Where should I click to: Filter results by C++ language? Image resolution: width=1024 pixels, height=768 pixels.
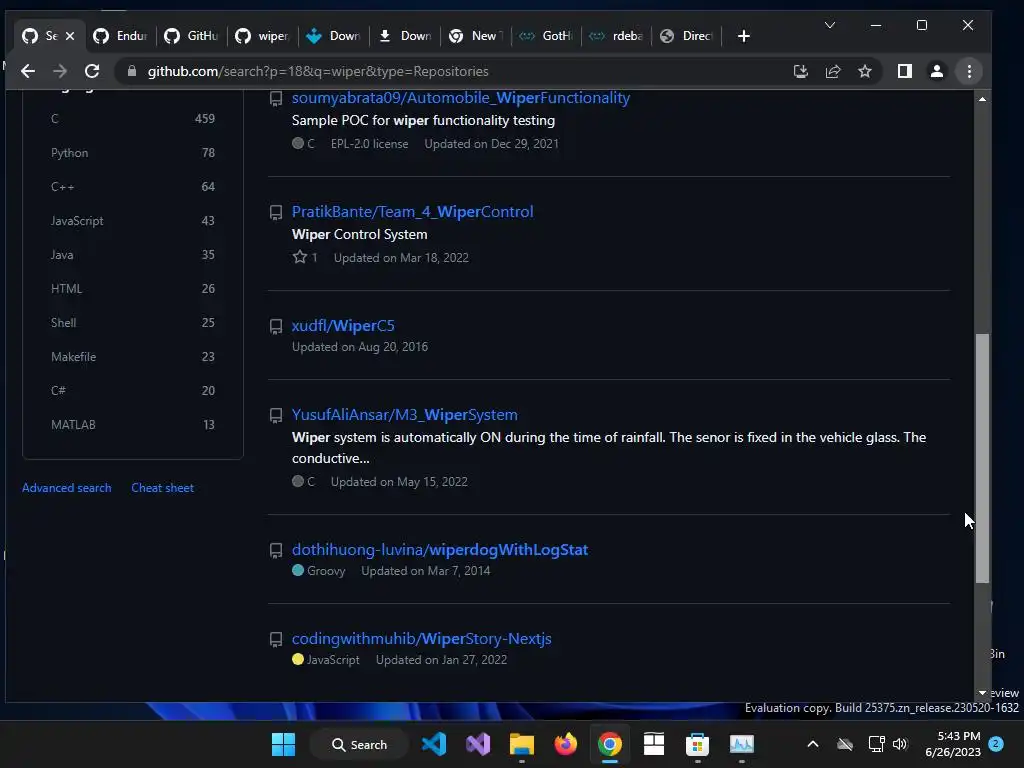133,186
